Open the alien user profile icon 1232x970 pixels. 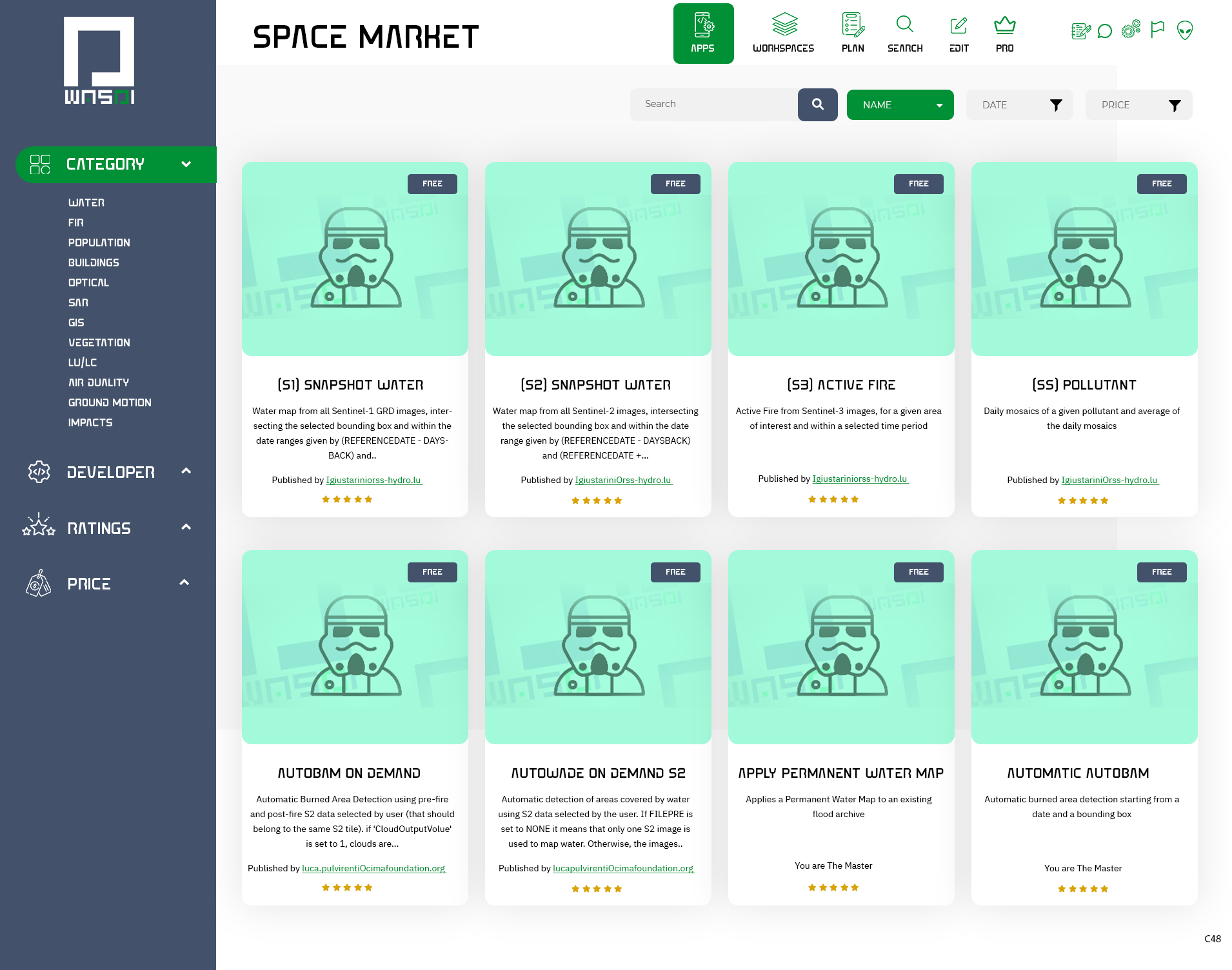click(1185, 30)
